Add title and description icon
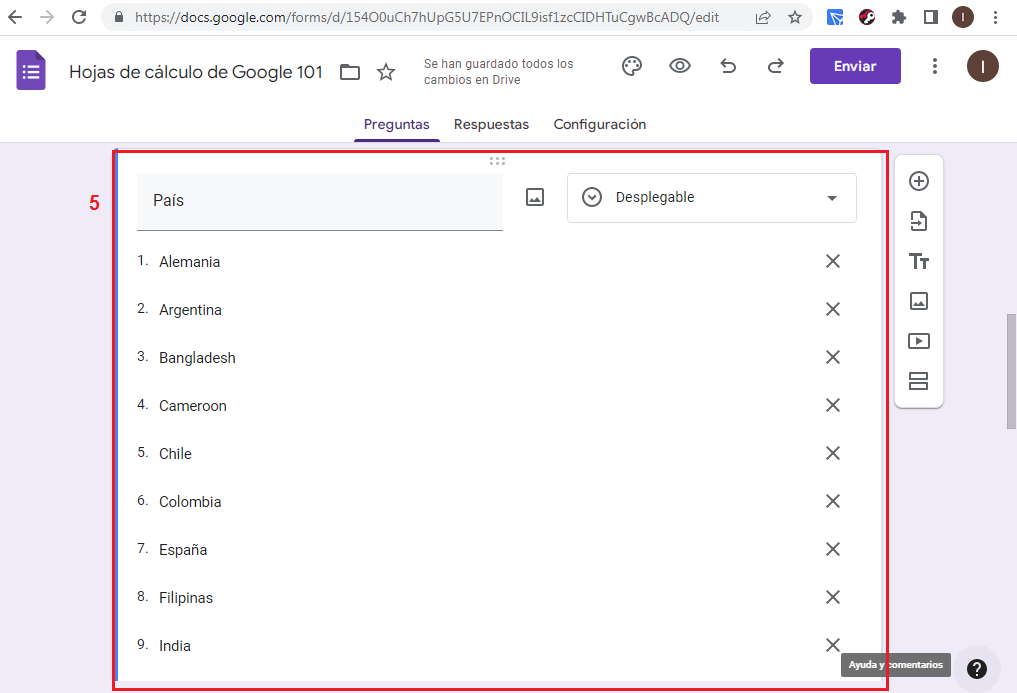This screenshot has width=1017, height=693. tap(918, 261)
